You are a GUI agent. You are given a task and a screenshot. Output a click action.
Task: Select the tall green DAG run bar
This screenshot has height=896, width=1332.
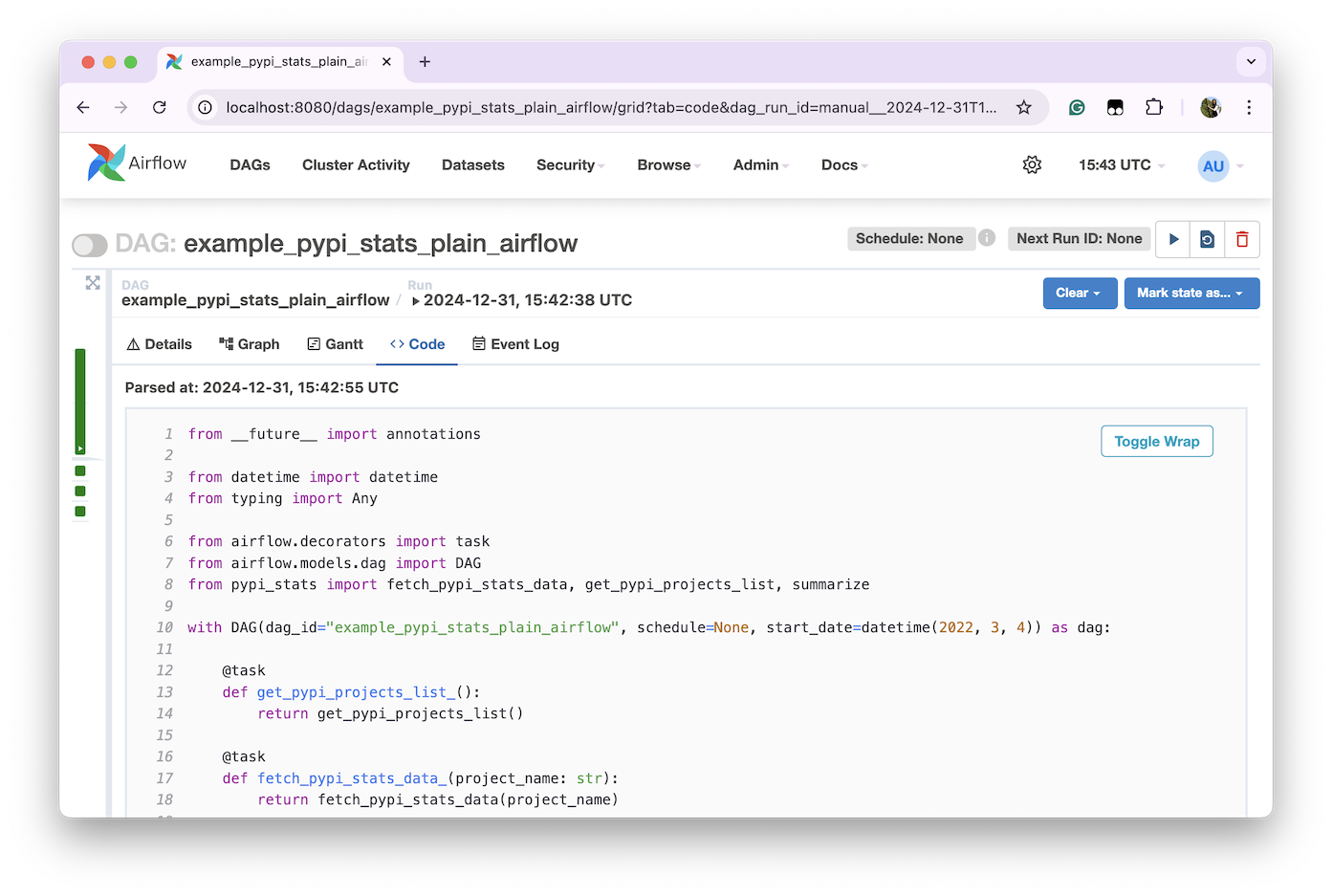click(x=80, y=401)
